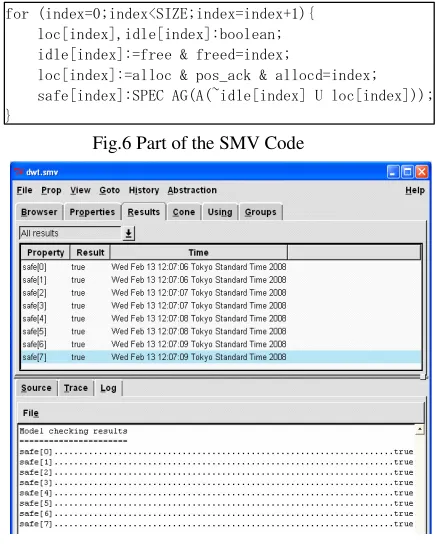Select the safe[3] result row

pyautogui.click(x=221, y=306)
